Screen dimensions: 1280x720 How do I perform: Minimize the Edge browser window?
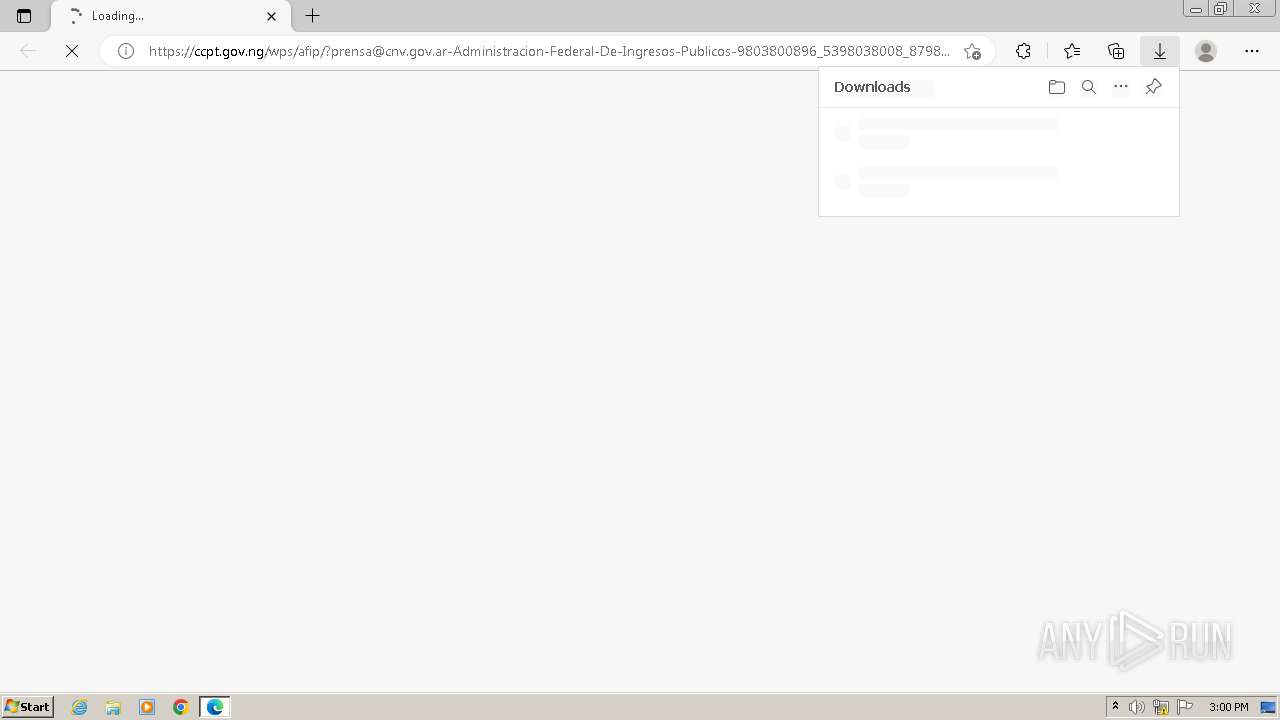1195,9
